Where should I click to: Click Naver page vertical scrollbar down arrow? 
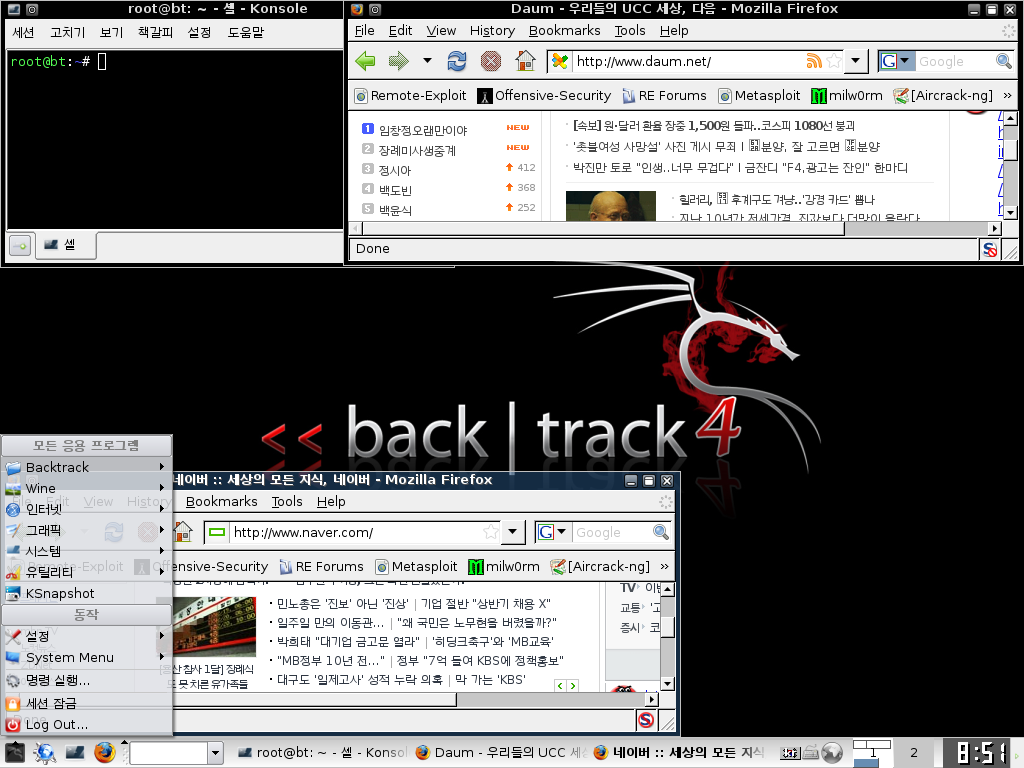point(667,684)
